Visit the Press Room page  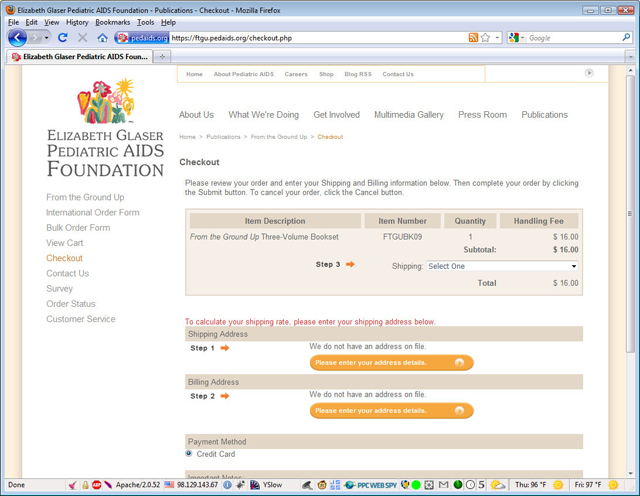click(482, 115)
